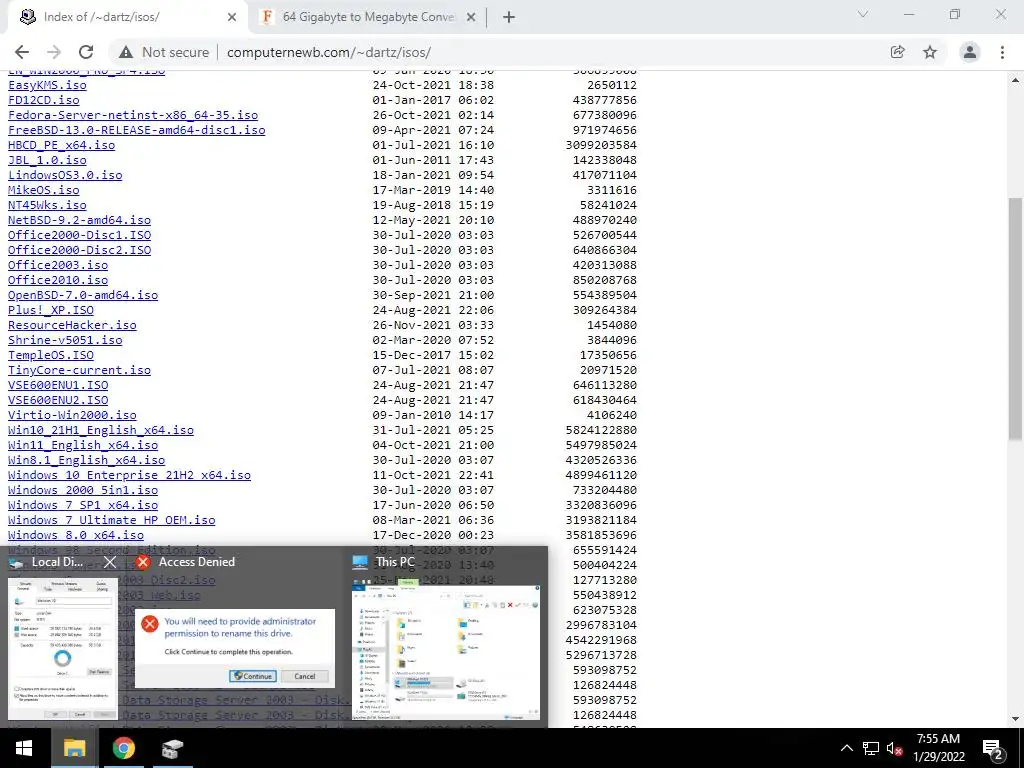Download Windows_8.0_x64.iso

click(76, 536)
